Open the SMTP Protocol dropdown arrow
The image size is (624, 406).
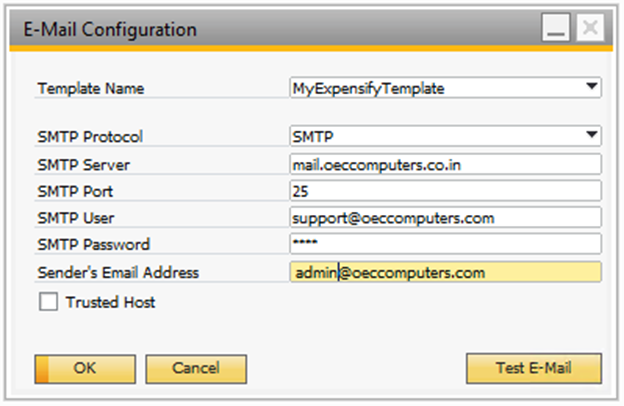(593, 135)
